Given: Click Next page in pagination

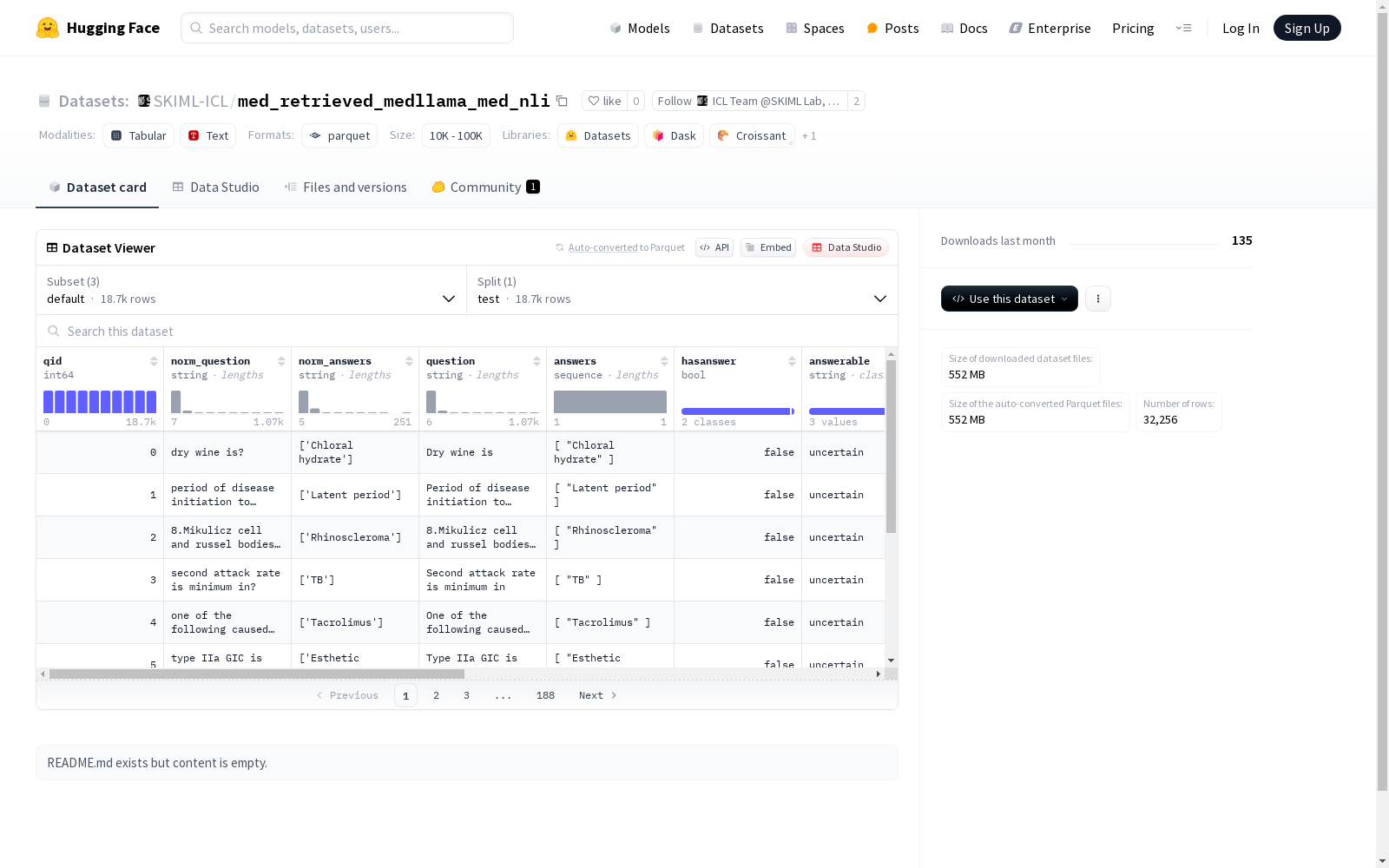Looking at the screenshot, I should pos(597,695).
